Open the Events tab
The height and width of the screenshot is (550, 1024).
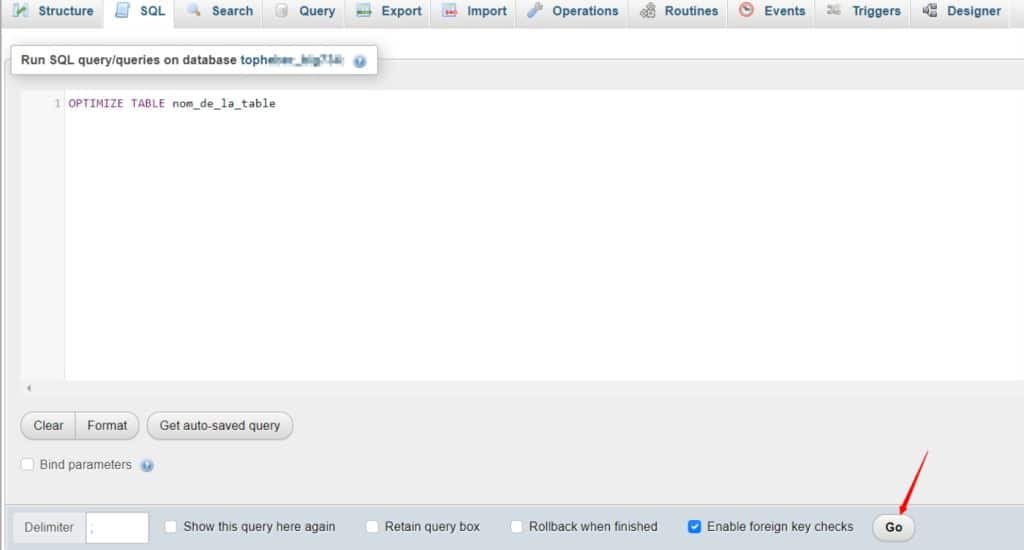pyautogui.click(x=772, y=11)
